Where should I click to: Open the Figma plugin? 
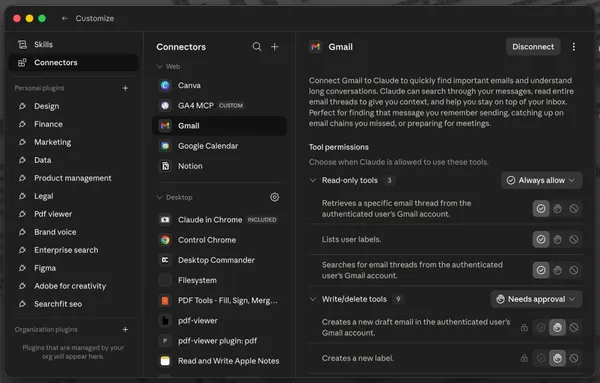click(x=73, y=268)
